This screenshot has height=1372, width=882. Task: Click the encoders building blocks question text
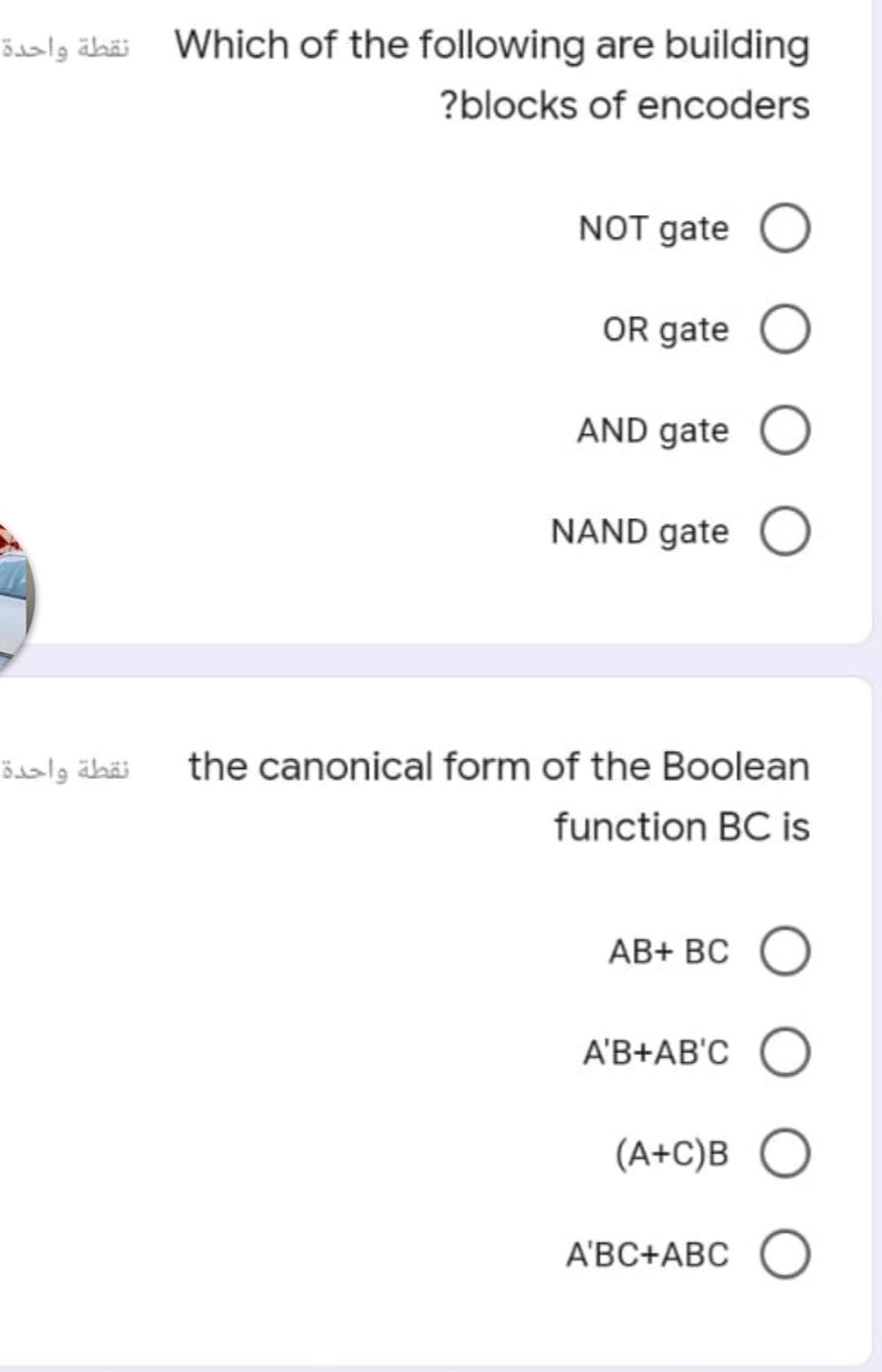[491, 74]
